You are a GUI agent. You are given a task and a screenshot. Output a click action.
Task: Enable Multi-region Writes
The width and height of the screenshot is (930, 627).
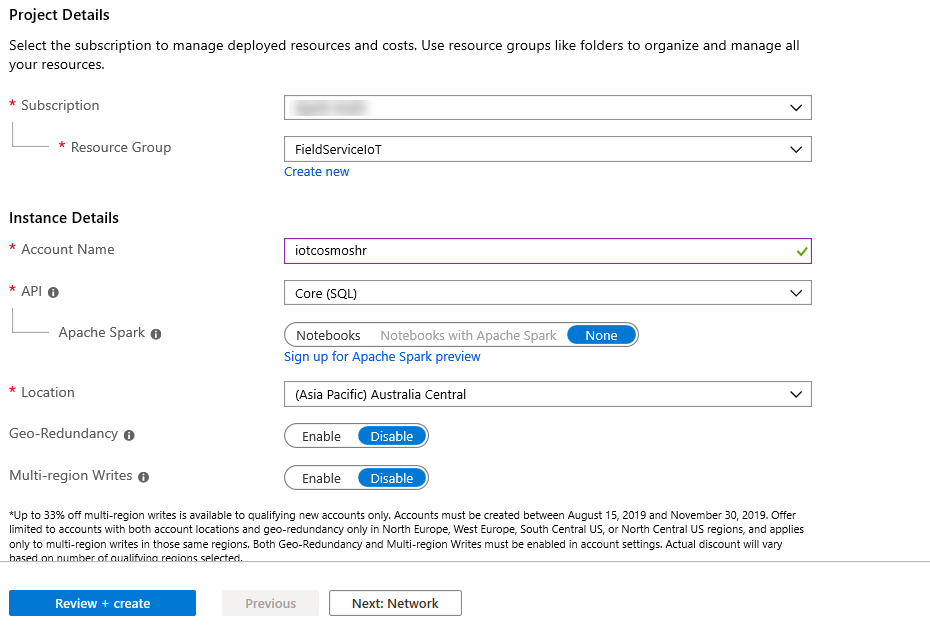pos(321,478)
